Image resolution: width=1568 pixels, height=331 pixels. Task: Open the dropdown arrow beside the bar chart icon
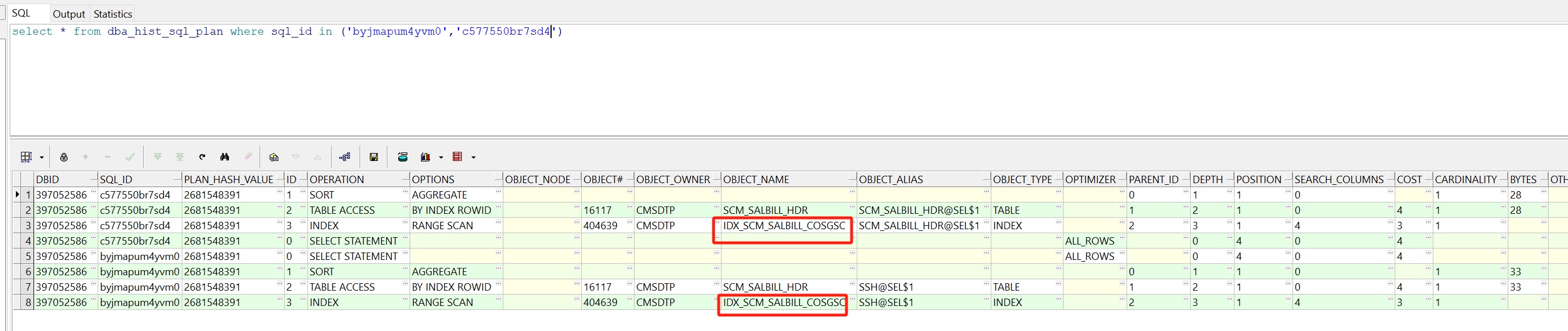coord(441,158)
